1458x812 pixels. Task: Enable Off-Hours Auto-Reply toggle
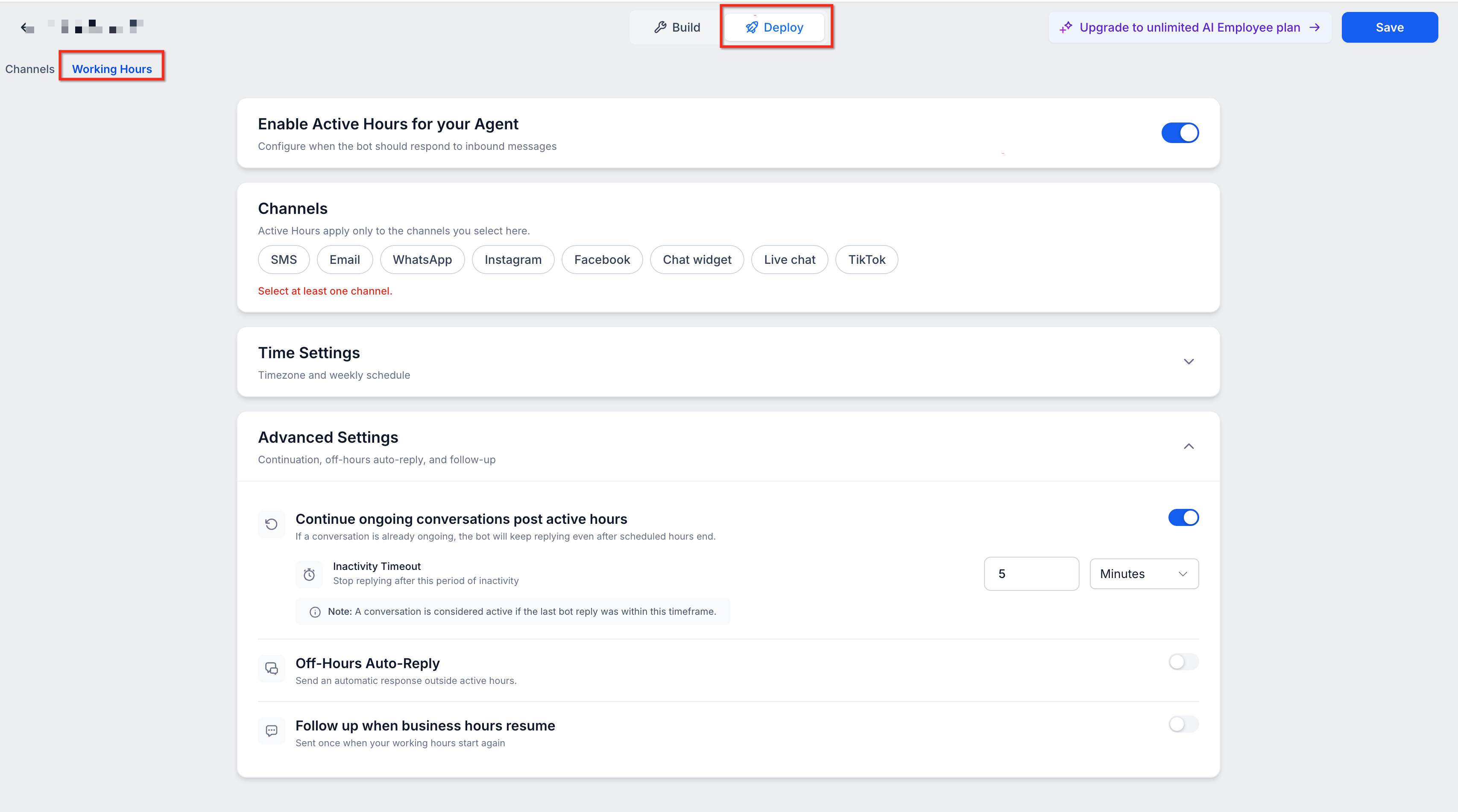pyautogui.click(x=1183, y=661)
